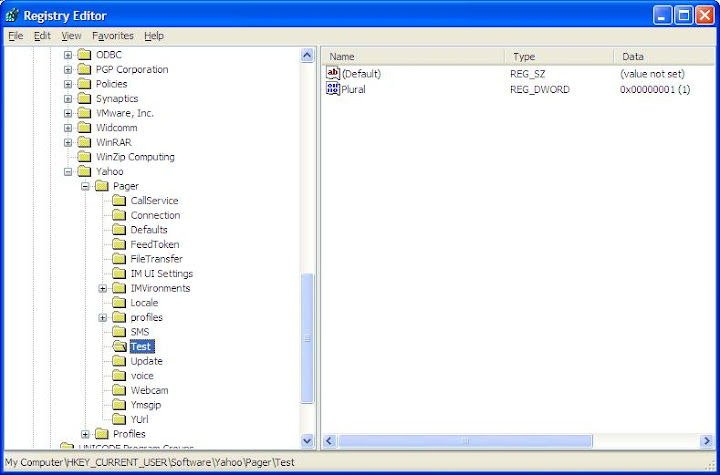
Task: Collapse the Pager key
Action: (x=85, y=187)
